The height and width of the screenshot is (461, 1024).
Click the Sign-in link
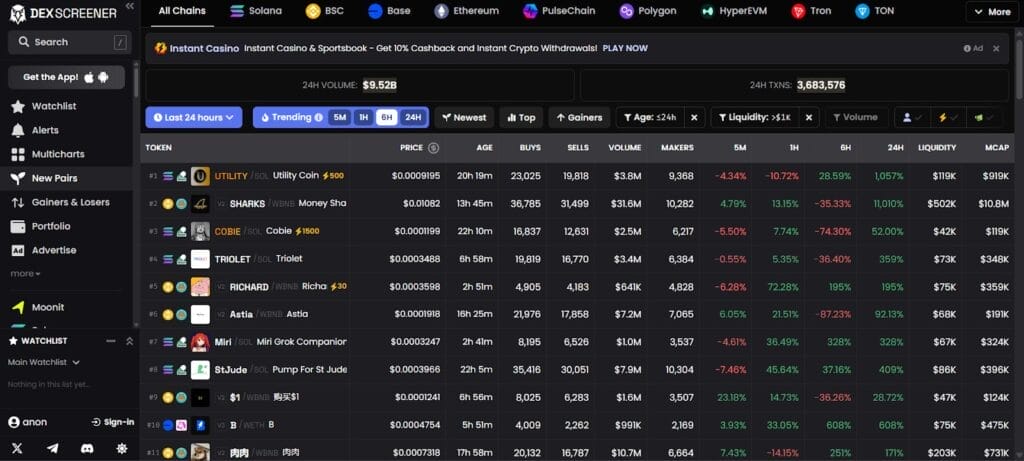point(112,422)
